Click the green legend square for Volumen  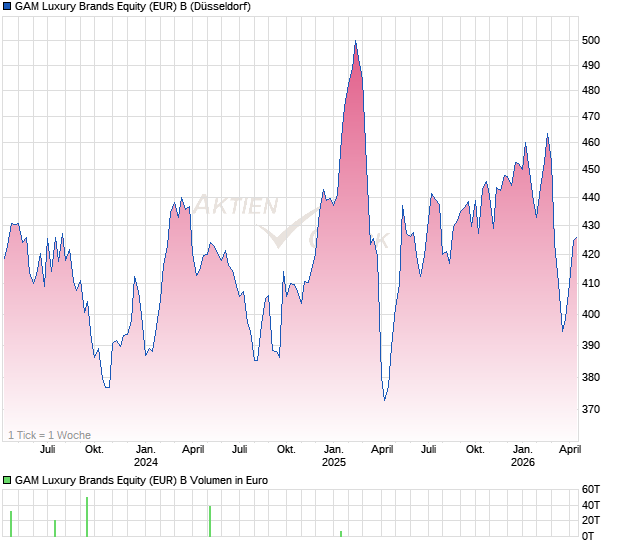click(x=7, y=480)
